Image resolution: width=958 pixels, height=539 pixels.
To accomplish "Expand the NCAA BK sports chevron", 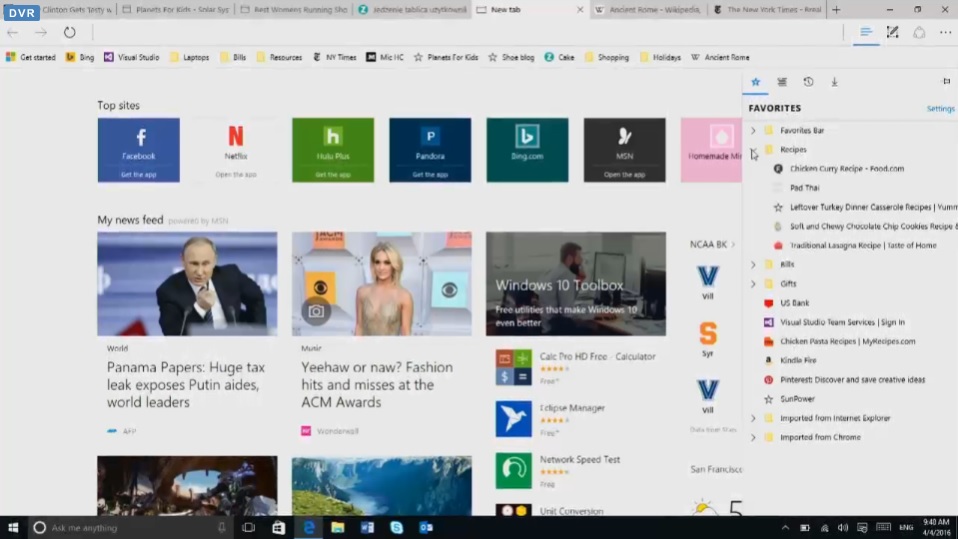I will pos(733,244).
